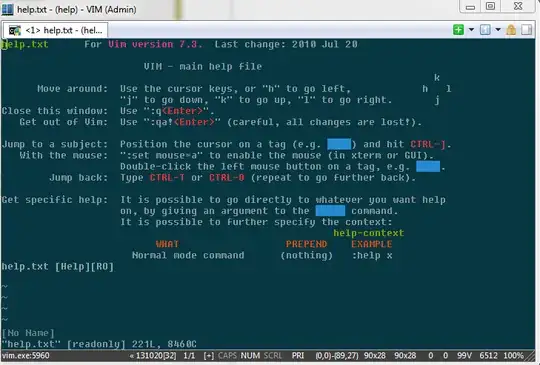Click the vim icon on the console tab
Image resolution: width=540 pixels, height=365 pixels.
coord(14,31)
